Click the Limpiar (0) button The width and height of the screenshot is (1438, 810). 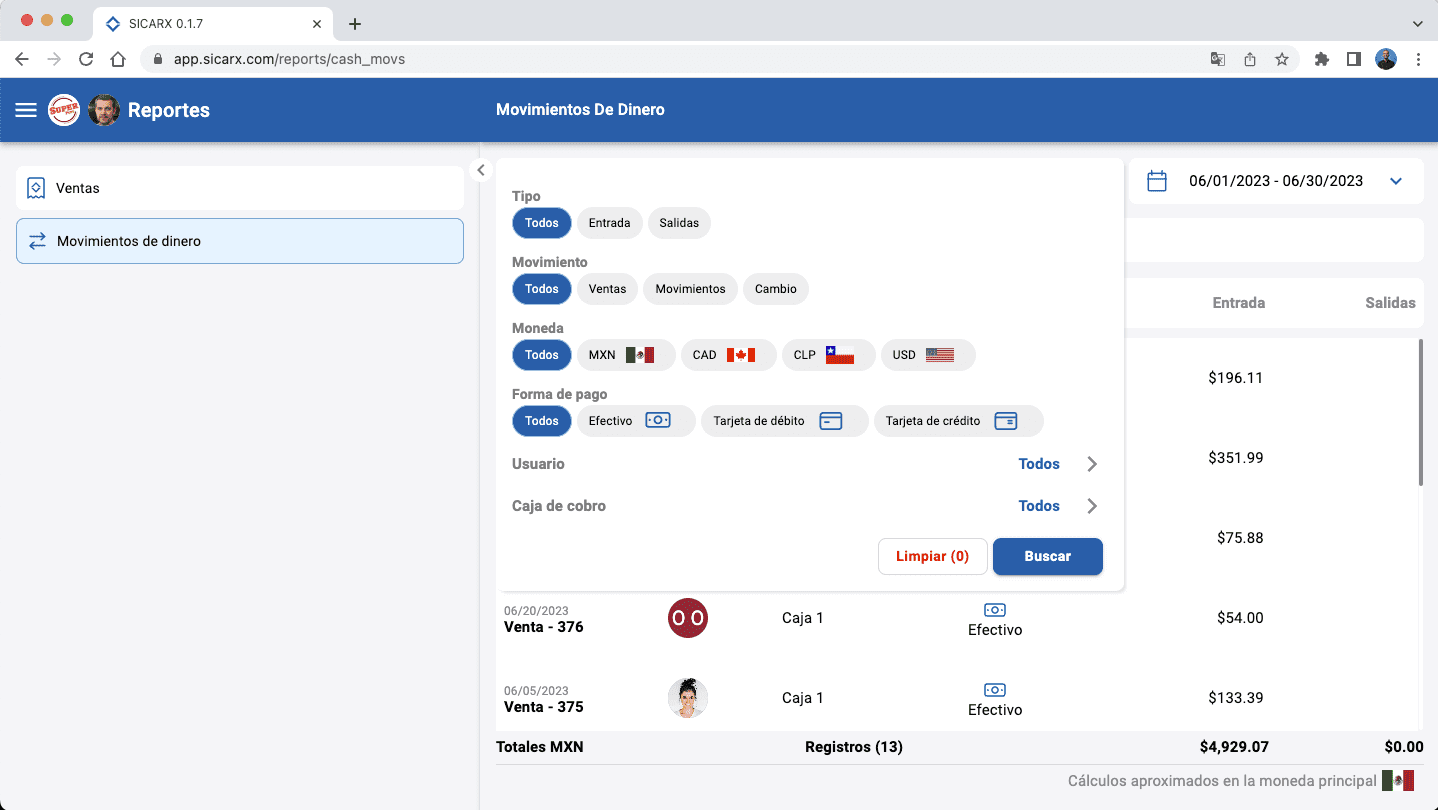coord(932,556)
